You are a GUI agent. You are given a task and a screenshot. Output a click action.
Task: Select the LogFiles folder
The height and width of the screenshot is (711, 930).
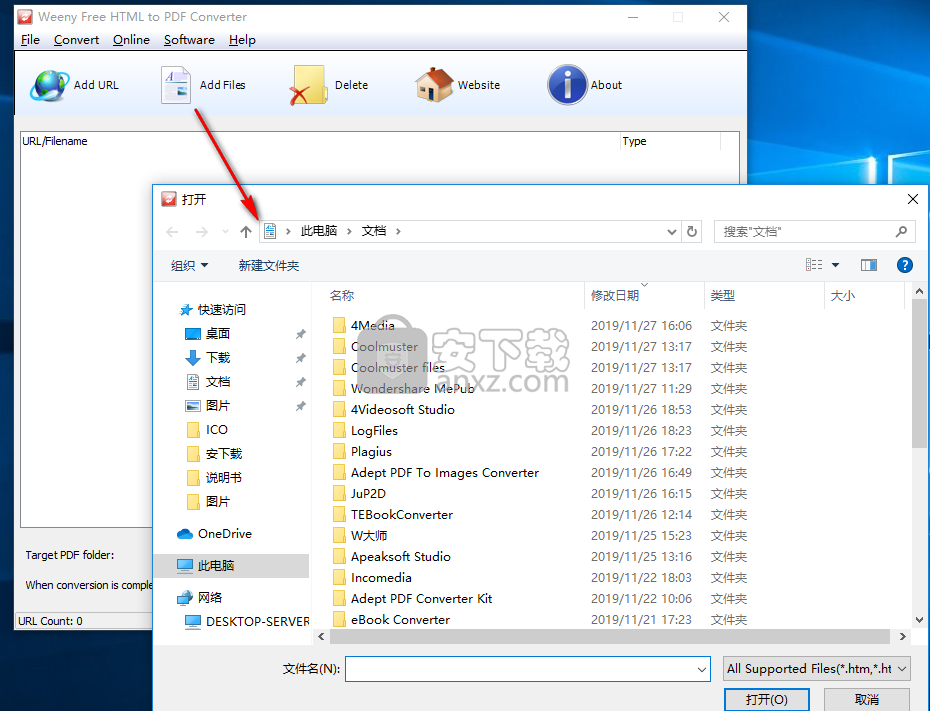tap(374, 431)
